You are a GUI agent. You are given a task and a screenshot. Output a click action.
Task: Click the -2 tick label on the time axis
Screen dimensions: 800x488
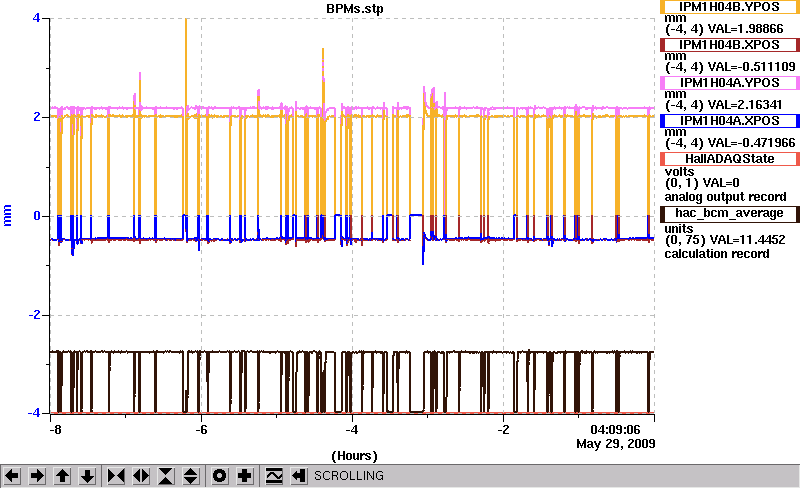pyautogui.click(x=503, y=430)
